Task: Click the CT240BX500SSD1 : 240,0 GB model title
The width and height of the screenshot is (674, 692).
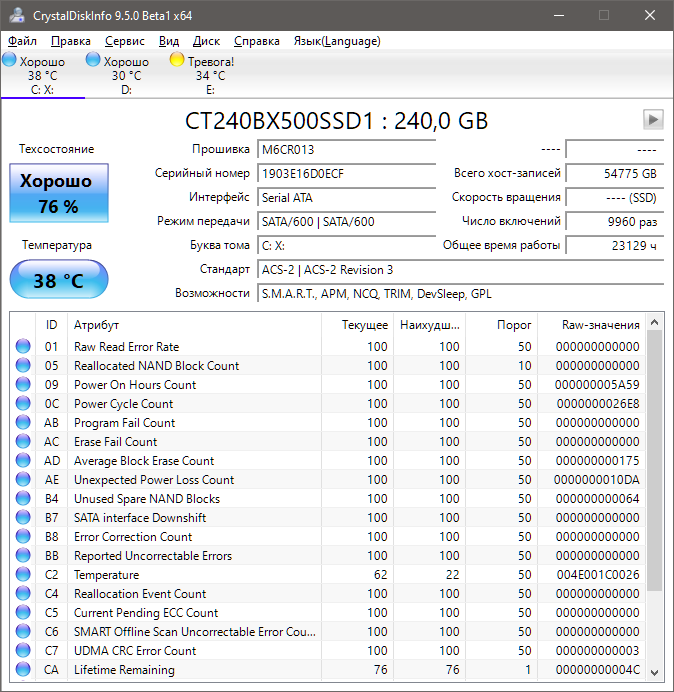Action: (x=336, y=121)
